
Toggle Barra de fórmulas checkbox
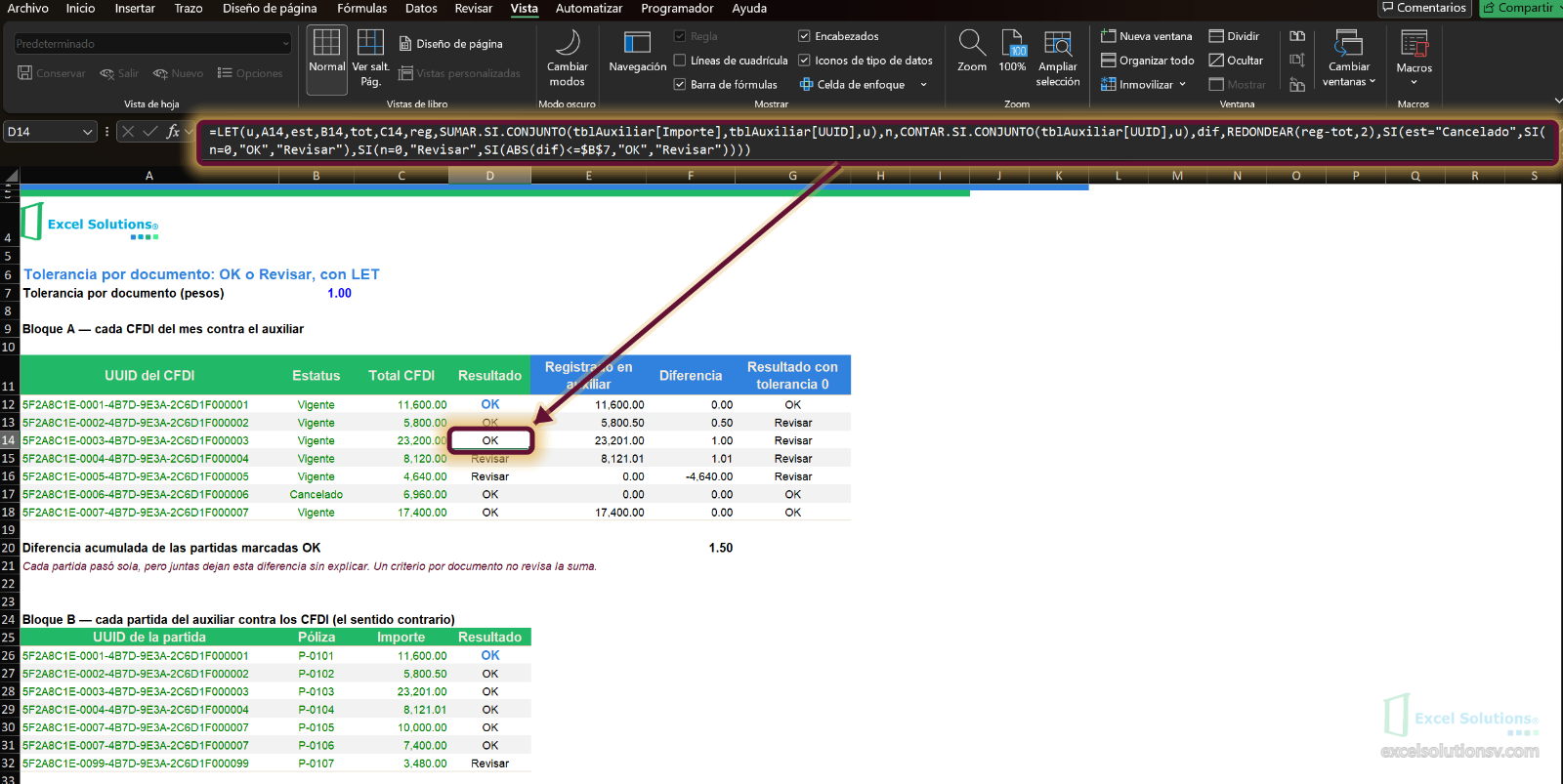pos(680,85)
